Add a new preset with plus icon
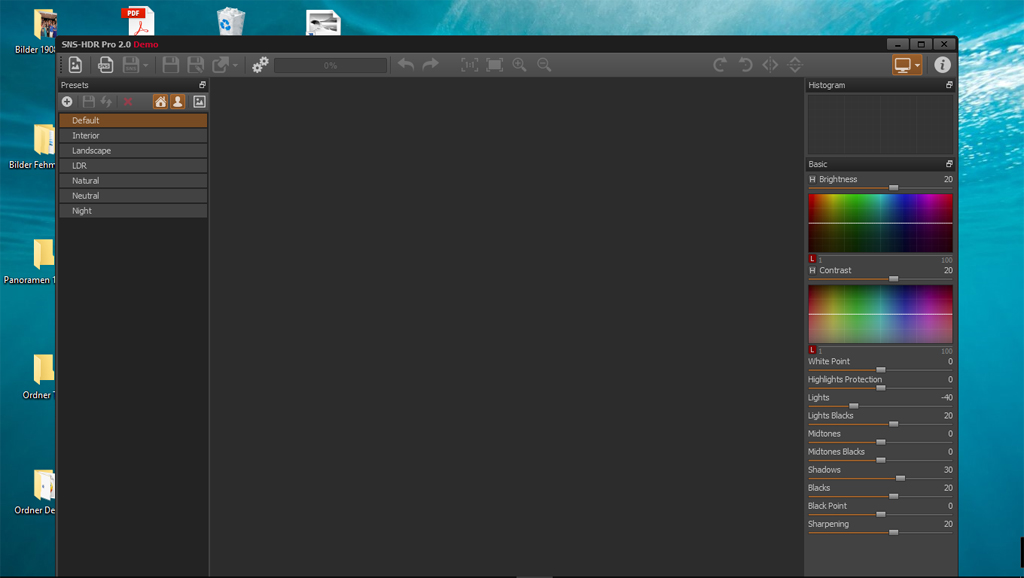This screenshot has width=1024, height=578. [67, 102]
